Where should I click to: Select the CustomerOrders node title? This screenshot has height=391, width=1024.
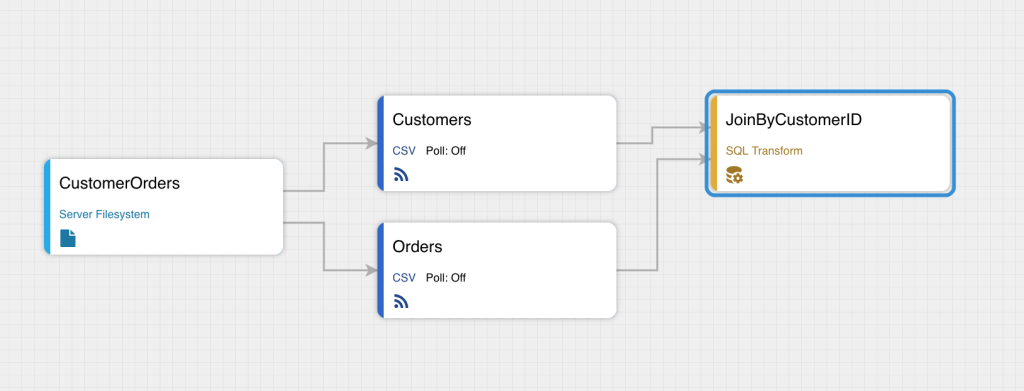[x=120, y=183]
